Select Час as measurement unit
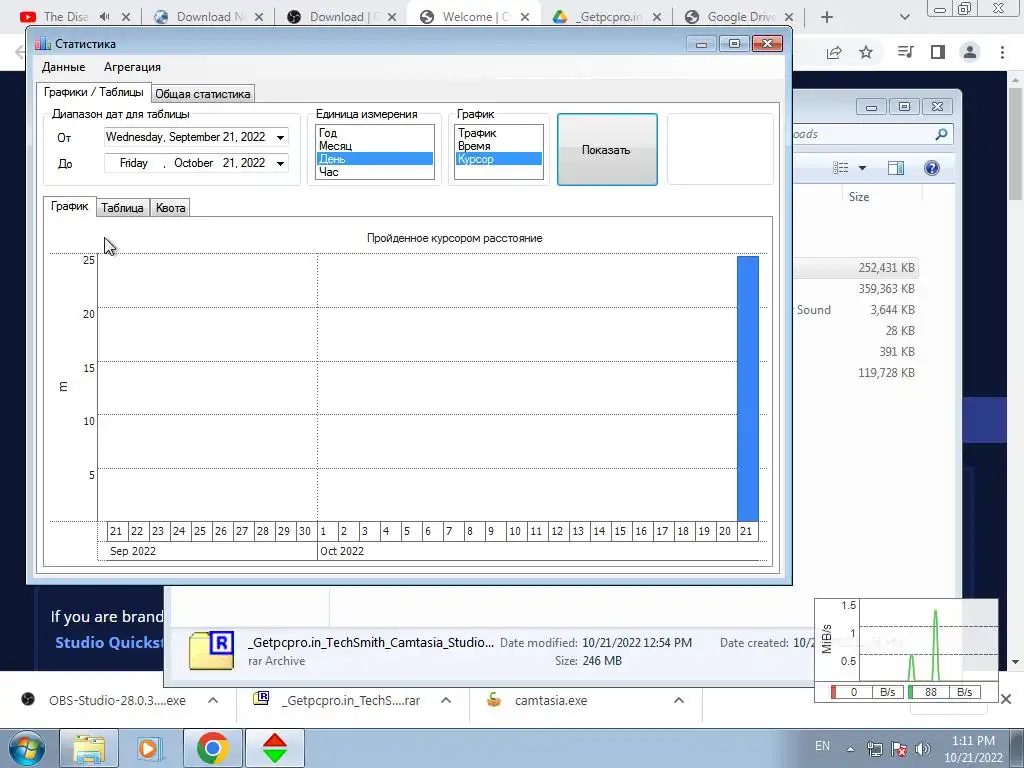The width and height of the screenshot is (1024, 768). [x=374, y=172]
